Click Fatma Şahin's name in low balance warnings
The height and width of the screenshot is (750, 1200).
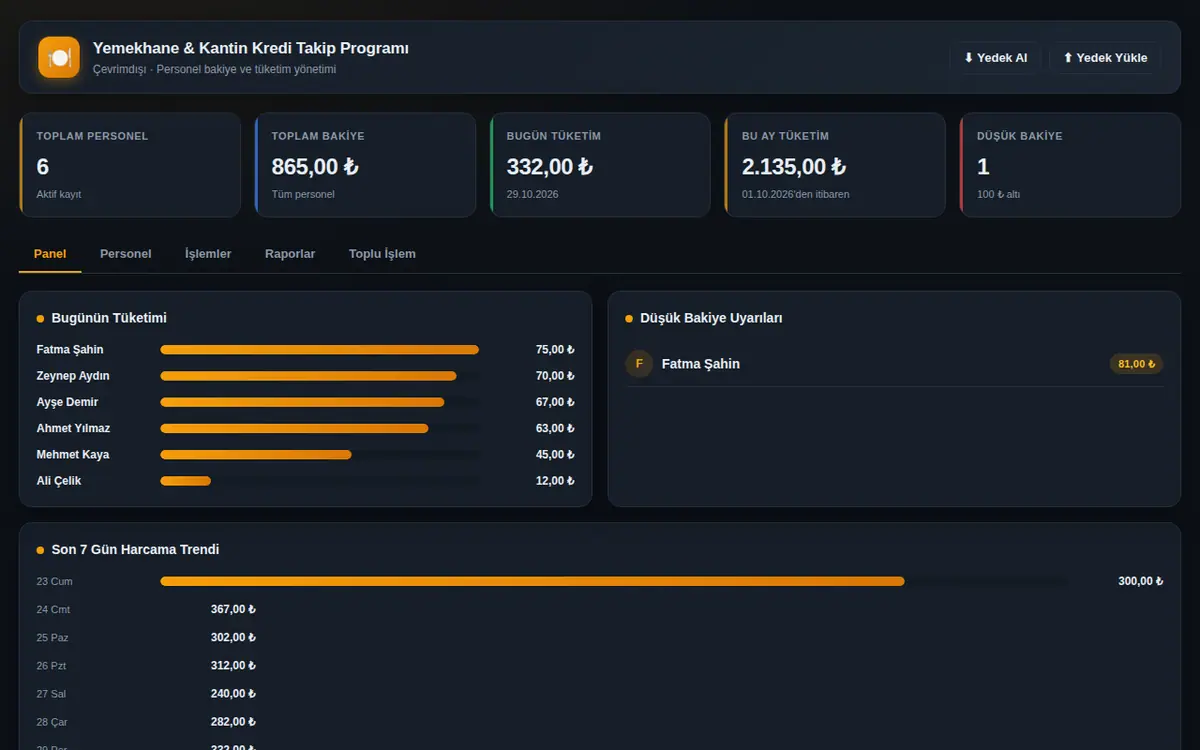tap(701, 364)
